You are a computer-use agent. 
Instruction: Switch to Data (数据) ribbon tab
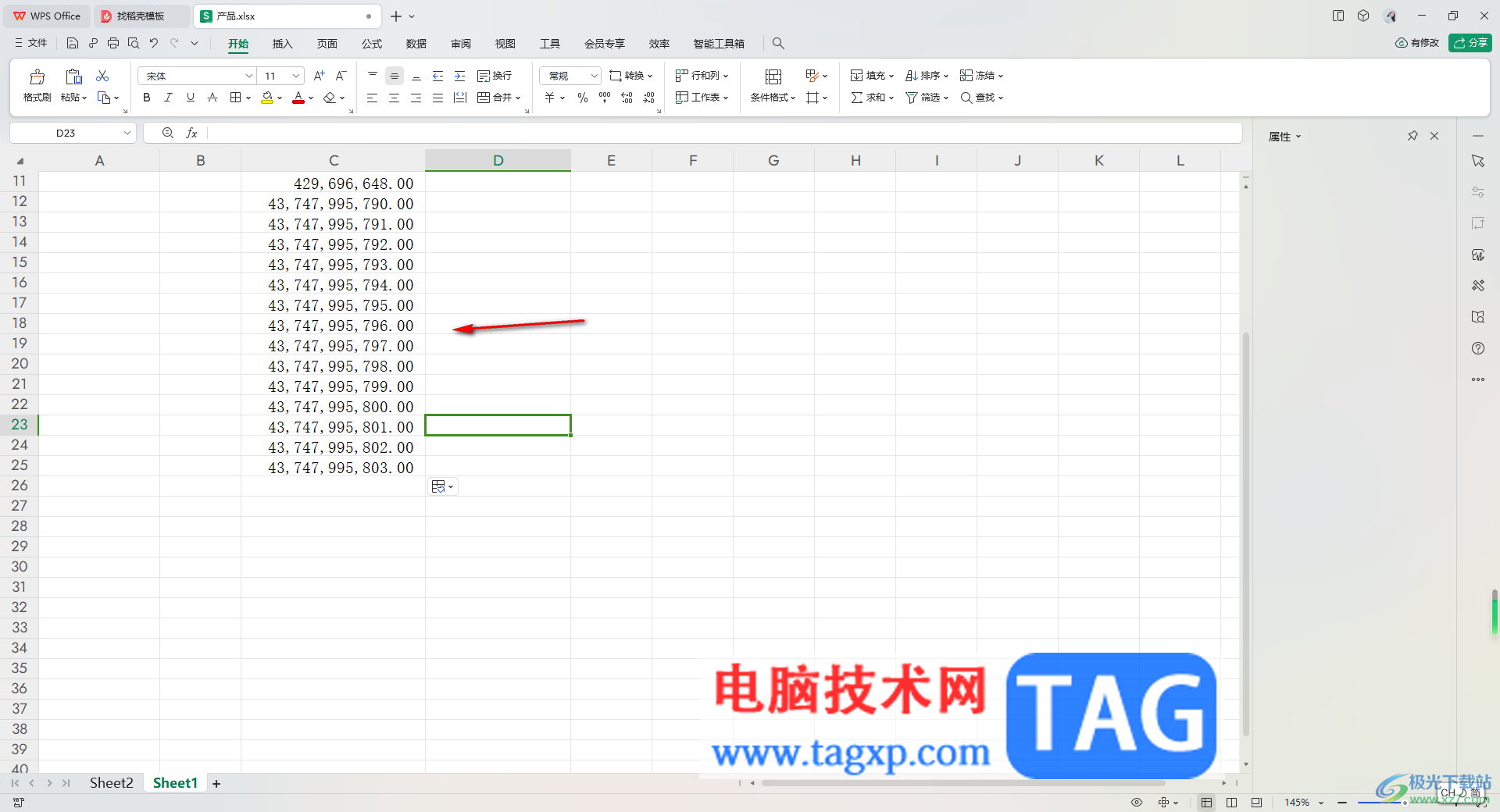416,44
